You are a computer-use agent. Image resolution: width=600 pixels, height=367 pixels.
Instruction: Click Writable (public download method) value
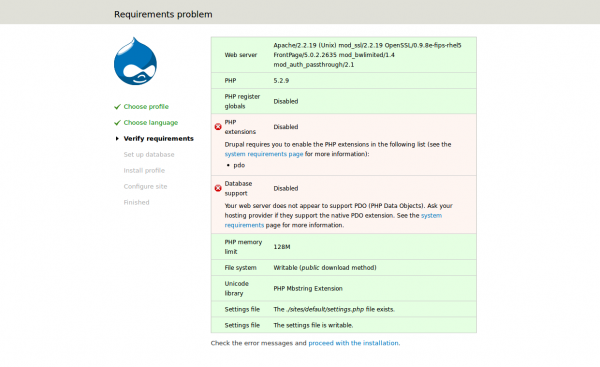[x=325, y=268]
